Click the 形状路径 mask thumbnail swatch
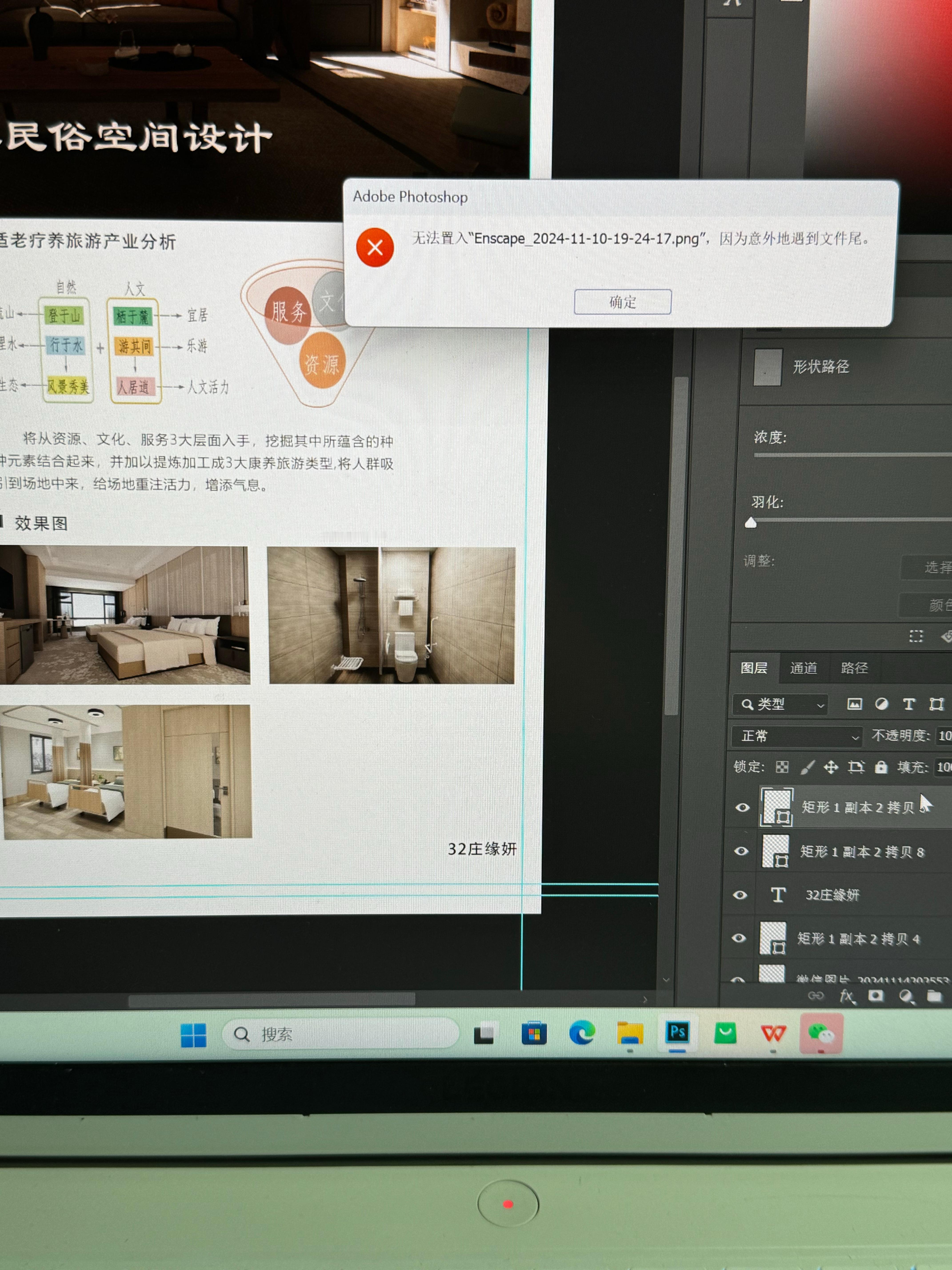 click(768, 368)
